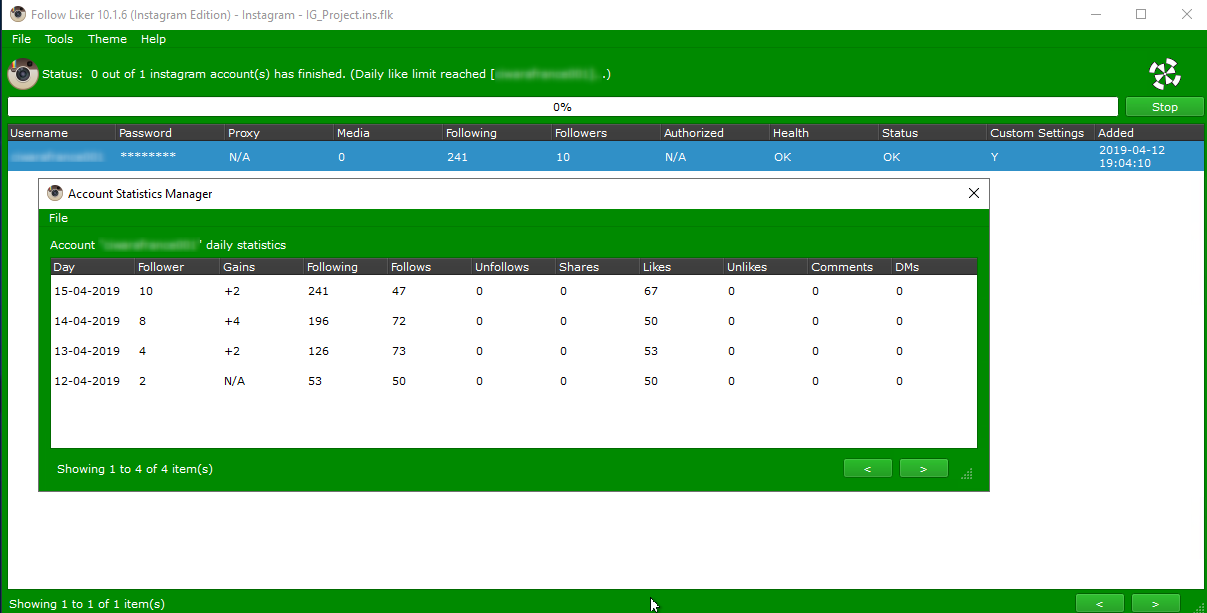
Task: Click the Followers column header
Action: coord(606,133)
